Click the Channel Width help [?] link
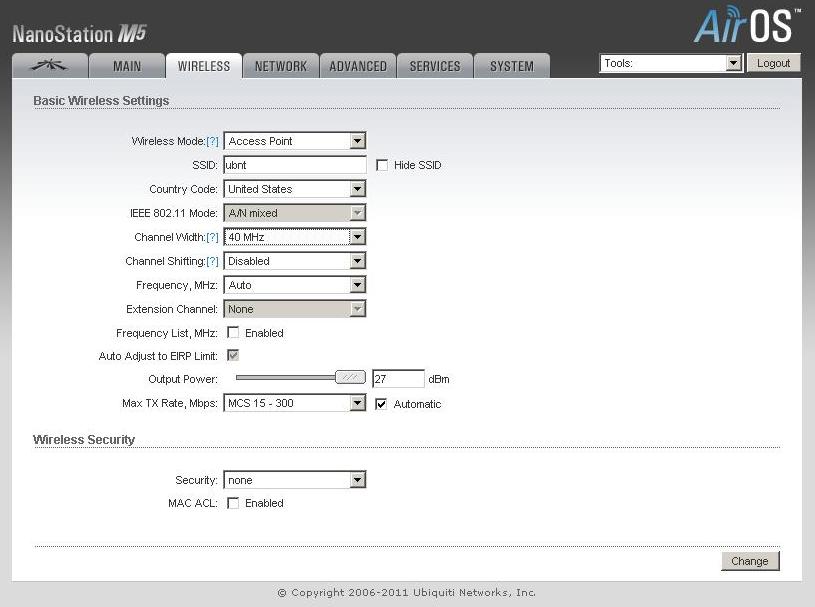 click(212, 238)
